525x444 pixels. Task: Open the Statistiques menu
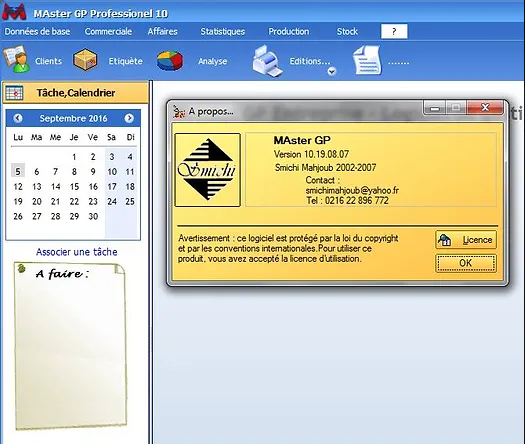pos(223,31)
